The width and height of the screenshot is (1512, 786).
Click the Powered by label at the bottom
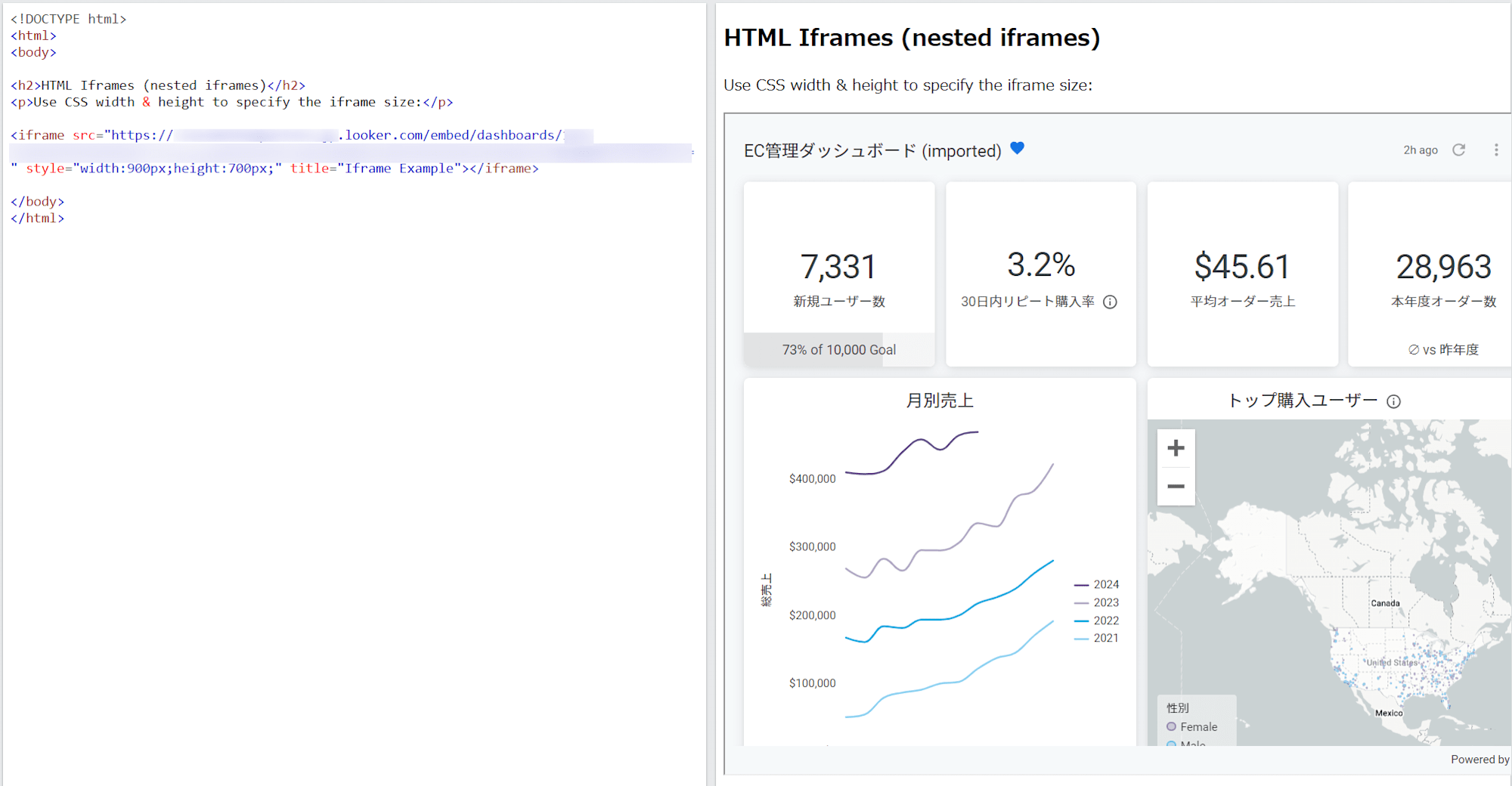(x=1479, y=760)
